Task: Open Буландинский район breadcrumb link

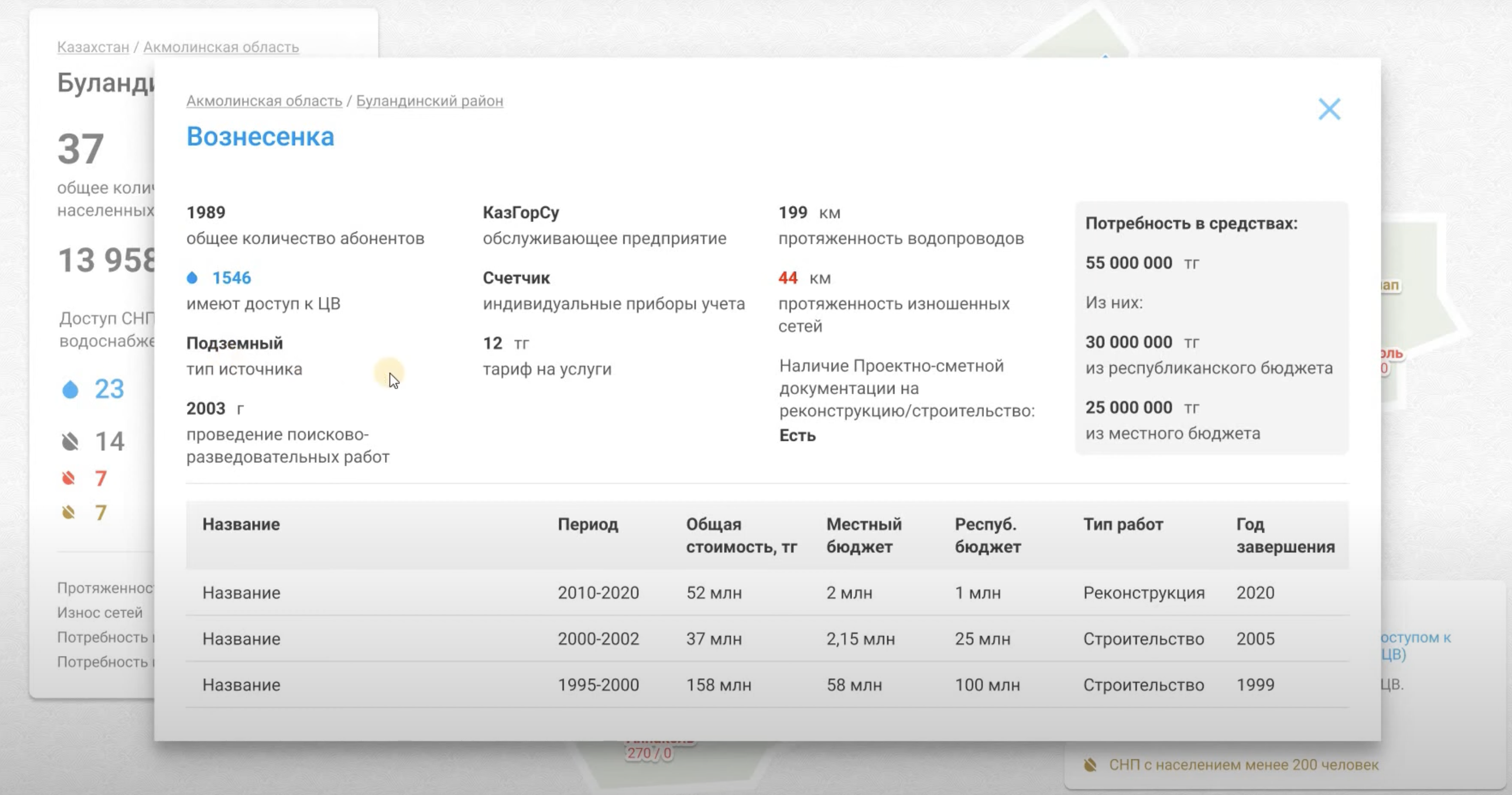Action: click(x=429, y=101)
